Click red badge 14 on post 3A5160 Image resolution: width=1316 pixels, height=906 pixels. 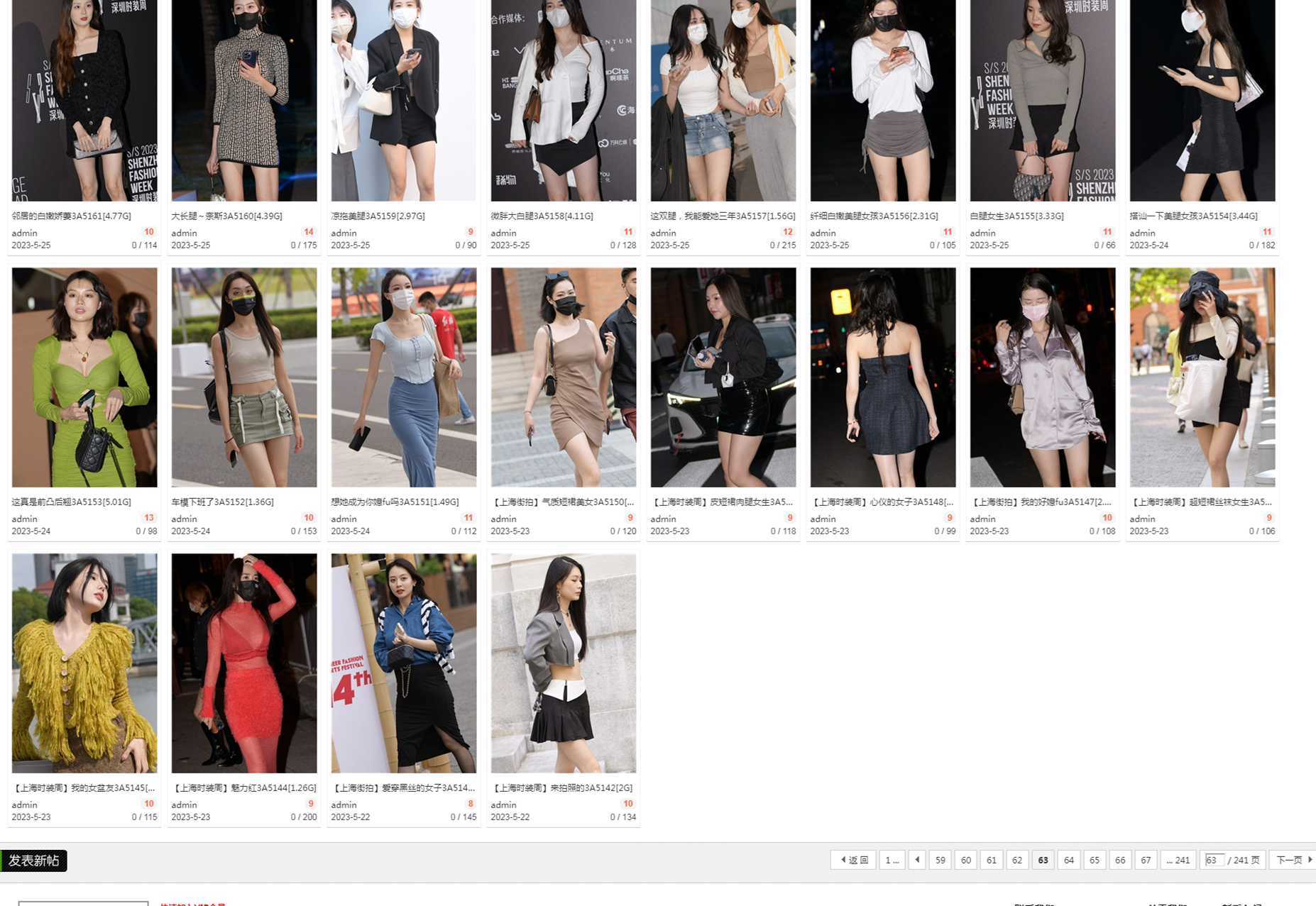309,232
